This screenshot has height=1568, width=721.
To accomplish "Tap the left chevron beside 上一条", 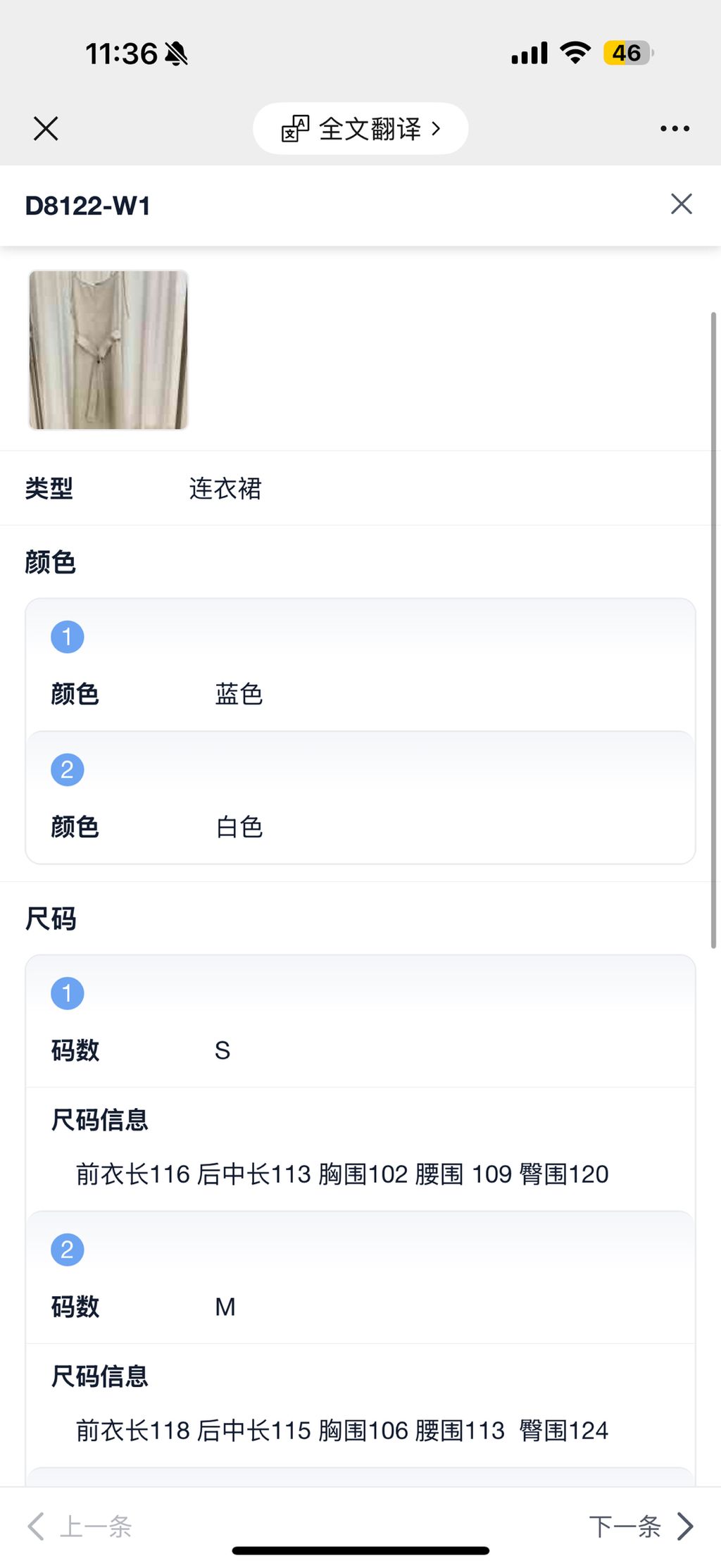I will tap(35, 1526).
